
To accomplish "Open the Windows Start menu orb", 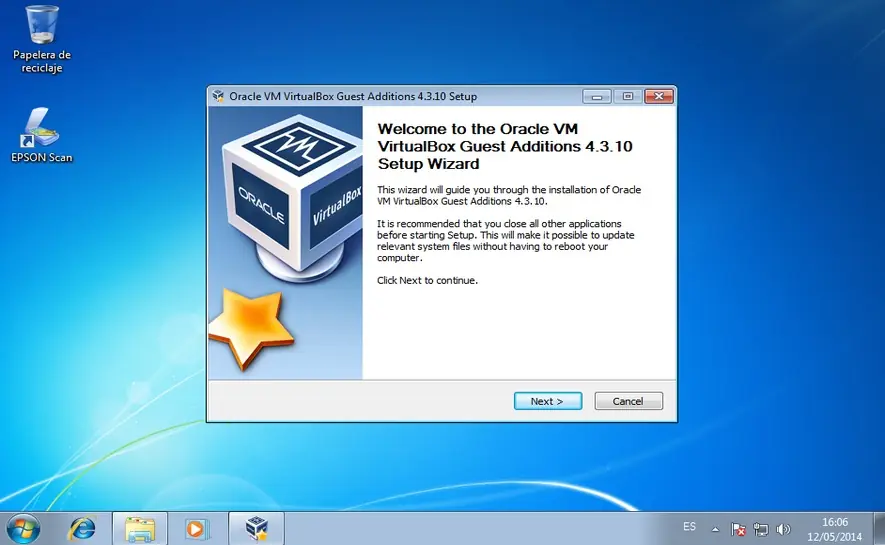I will pyautogui.click(x=23, y=529).
